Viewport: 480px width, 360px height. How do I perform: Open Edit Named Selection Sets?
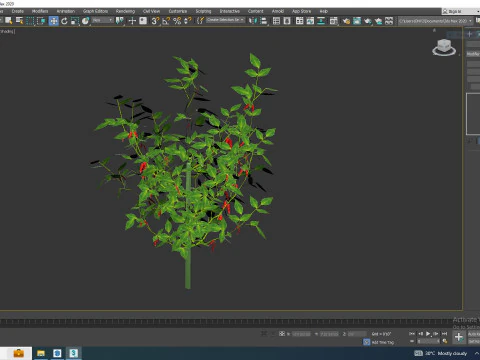tap(200, 21)
